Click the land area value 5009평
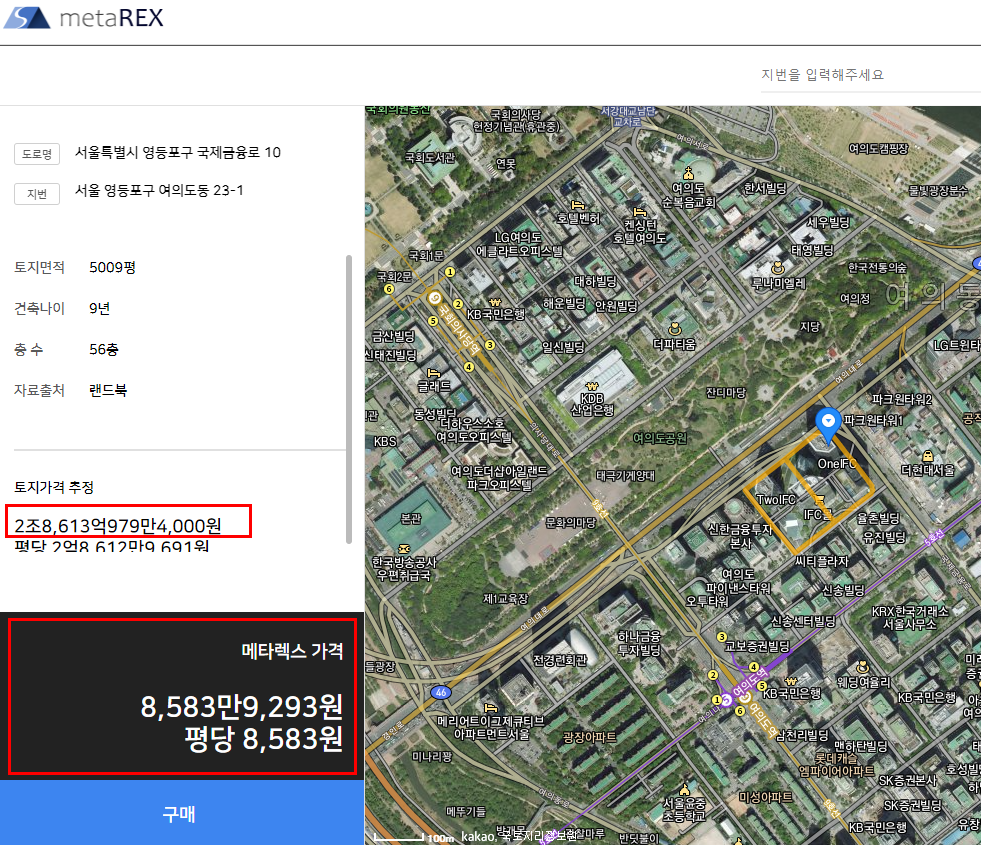Image resolution: width=981 pixels, height=845 pixels. (113, 268)
